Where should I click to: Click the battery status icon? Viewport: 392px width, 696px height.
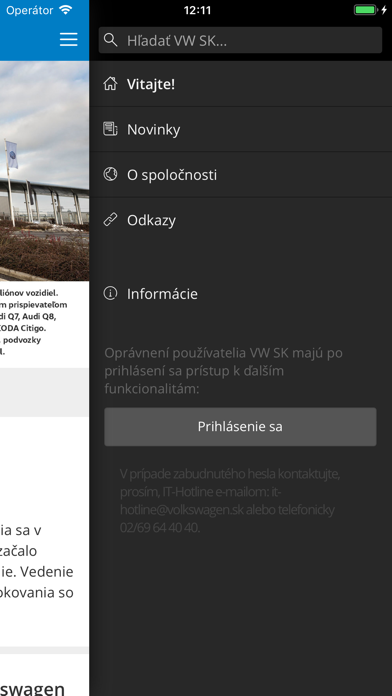(365, 10)
